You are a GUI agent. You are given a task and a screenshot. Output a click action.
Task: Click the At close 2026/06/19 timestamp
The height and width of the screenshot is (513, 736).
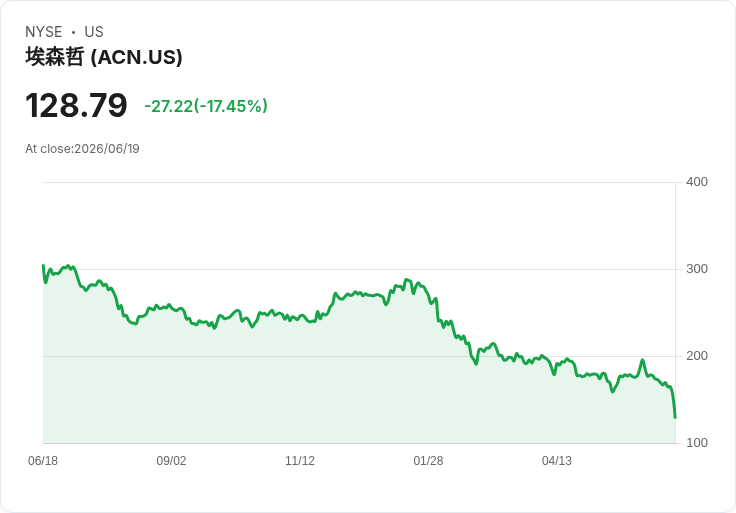82,149
